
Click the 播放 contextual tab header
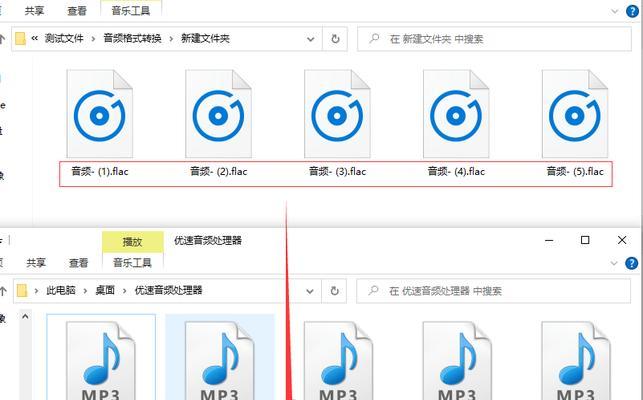(132, 242)
